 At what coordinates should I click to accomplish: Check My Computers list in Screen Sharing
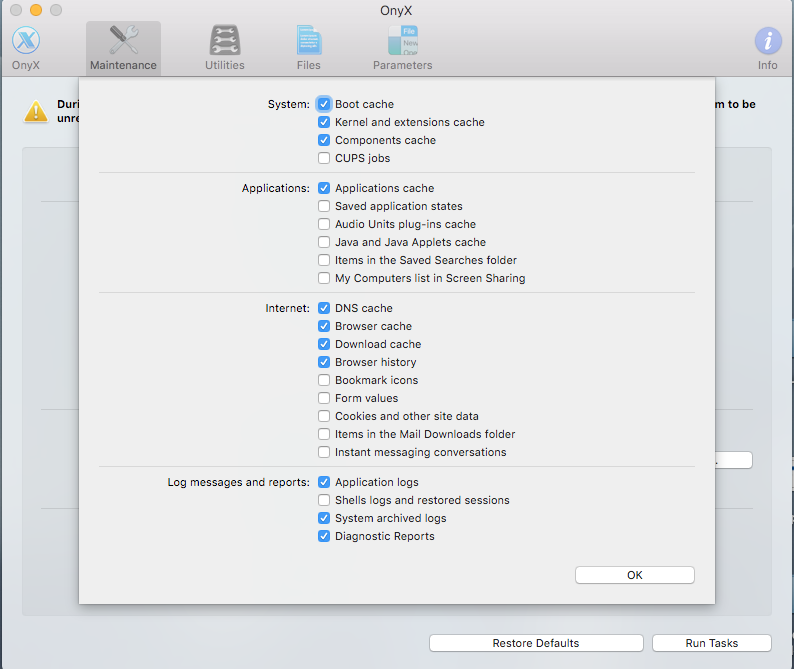[324, 278]
